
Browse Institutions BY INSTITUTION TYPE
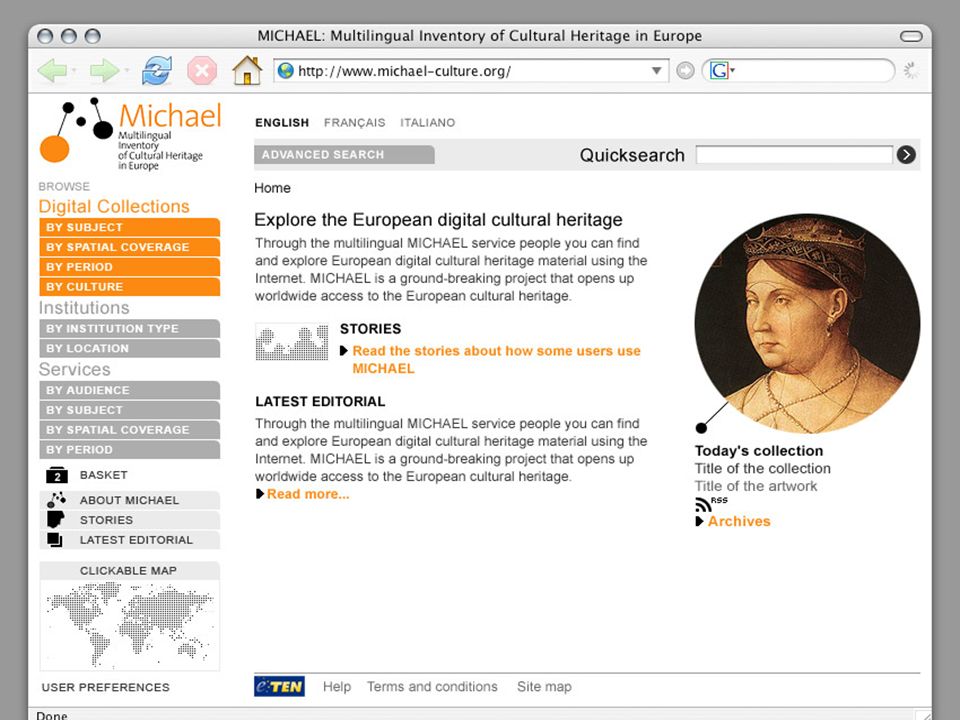point(130,328)
